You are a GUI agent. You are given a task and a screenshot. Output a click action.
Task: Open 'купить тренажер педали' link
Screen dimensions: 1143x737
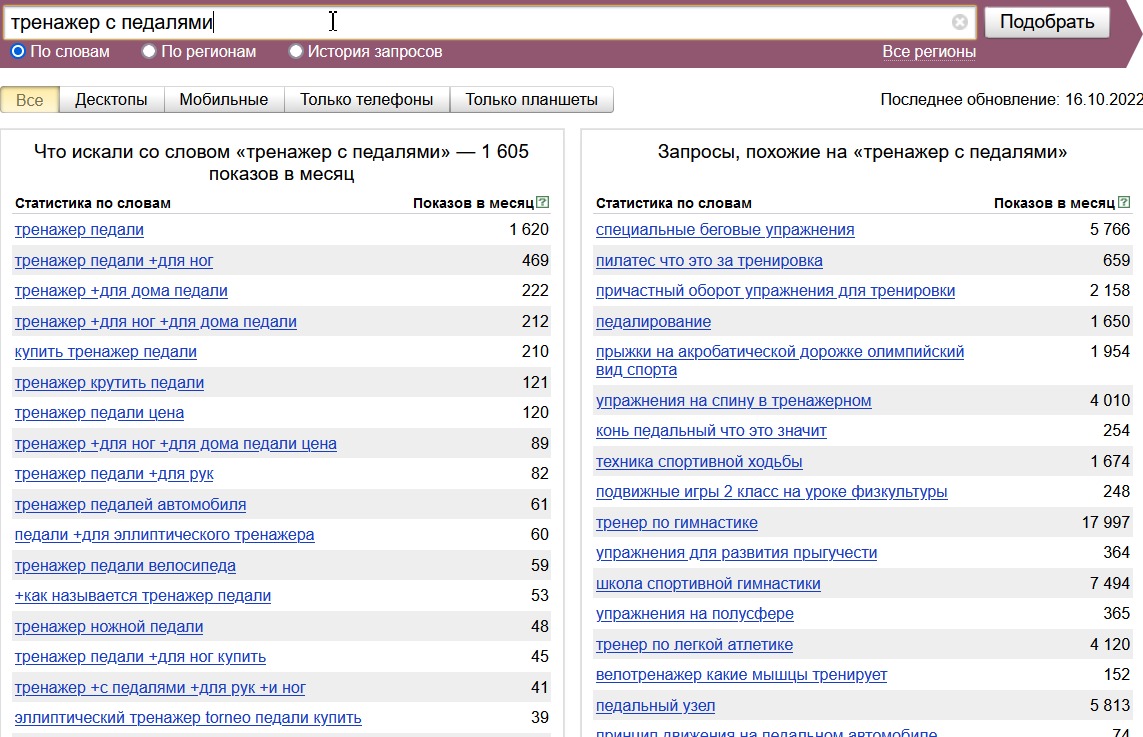105,352
